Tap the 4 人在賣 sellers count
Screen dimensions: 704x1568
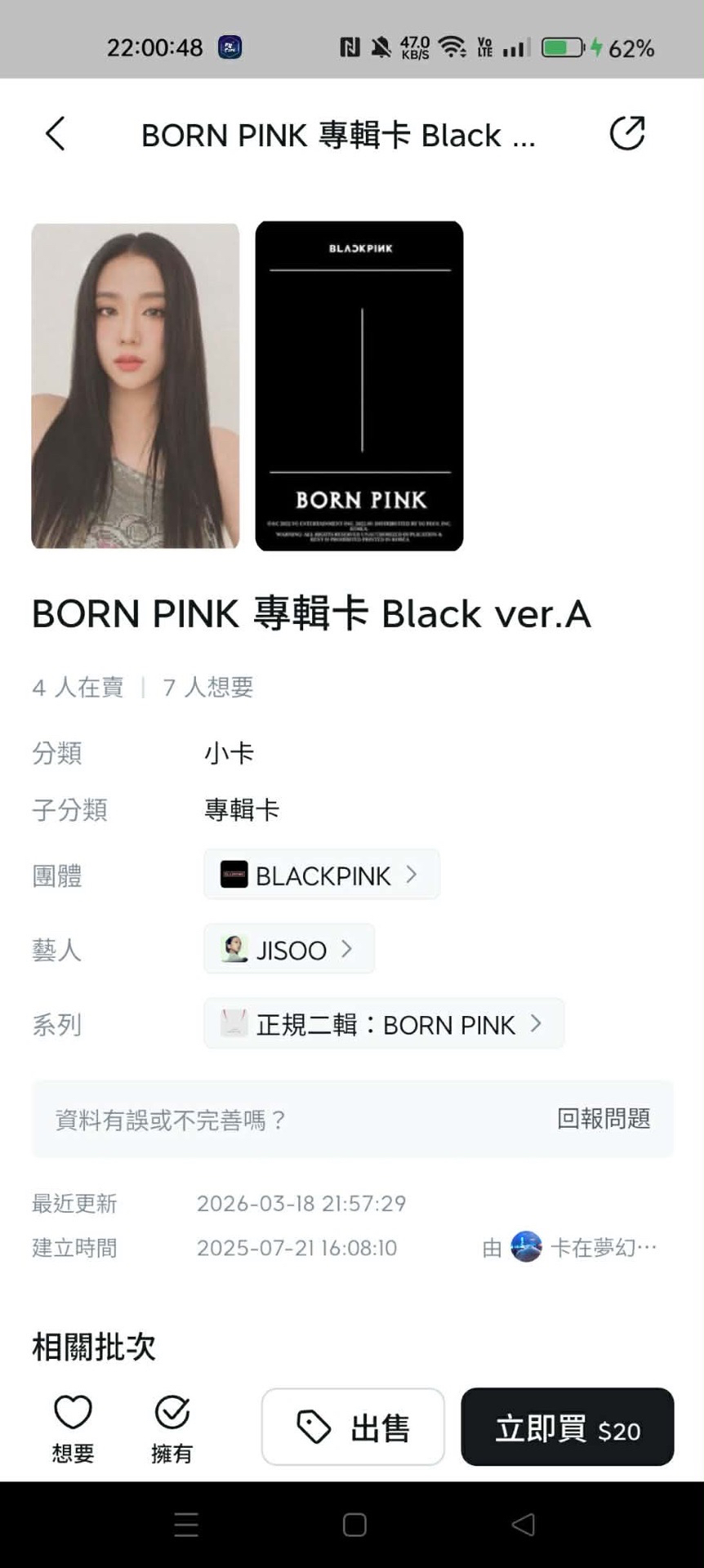pos(78,688)
